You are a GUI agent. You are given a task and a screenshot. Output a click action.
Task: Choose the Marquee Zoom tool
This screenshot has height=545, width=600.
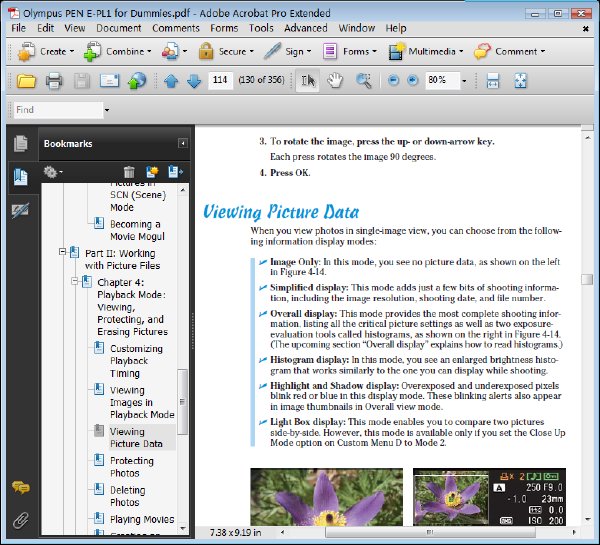[363, 81]
